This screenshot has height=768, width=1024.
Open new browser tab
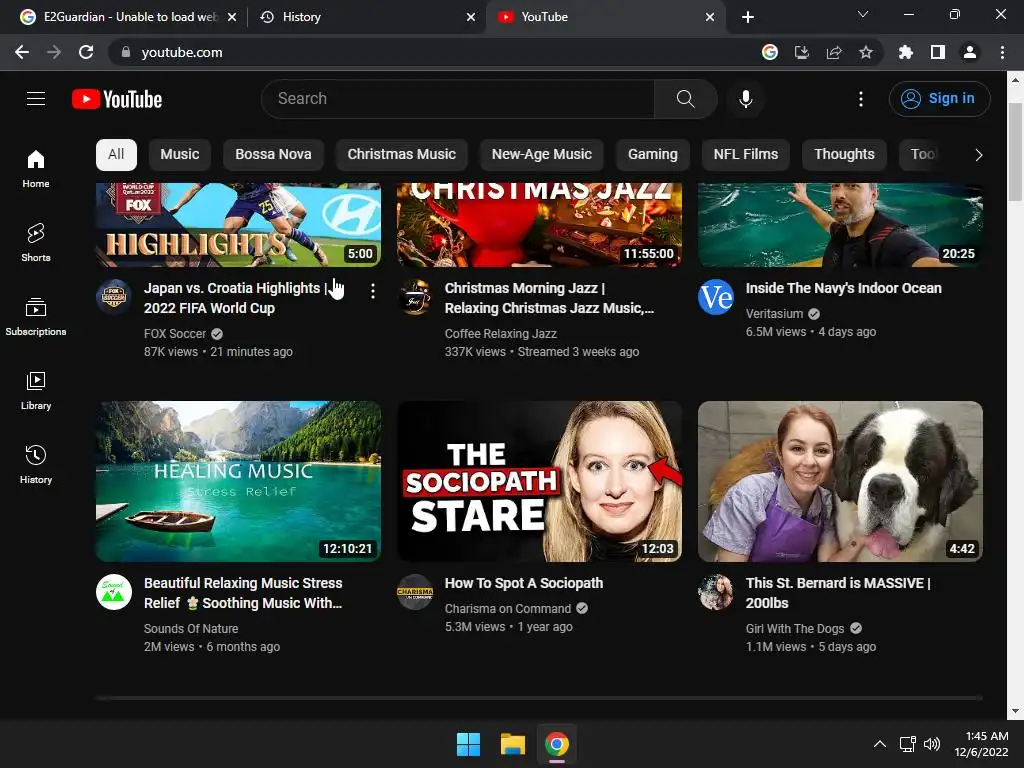point(748,17)
